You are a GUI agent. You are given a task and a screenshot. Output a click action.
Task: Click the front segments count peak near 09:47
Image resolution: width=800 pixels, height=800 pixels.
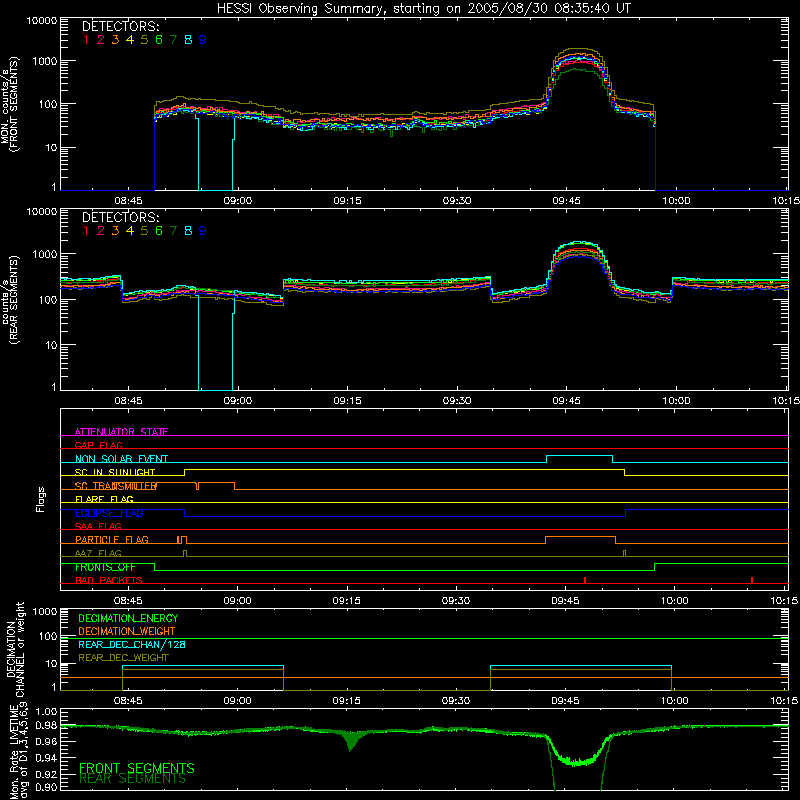click(x=578, y=50)
